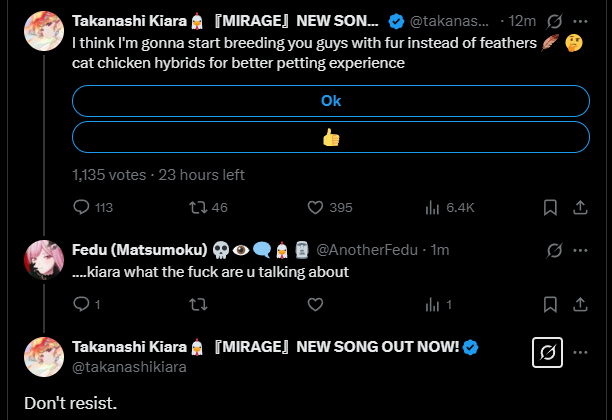Share Fedu's reply tweet

click(579, 304)
